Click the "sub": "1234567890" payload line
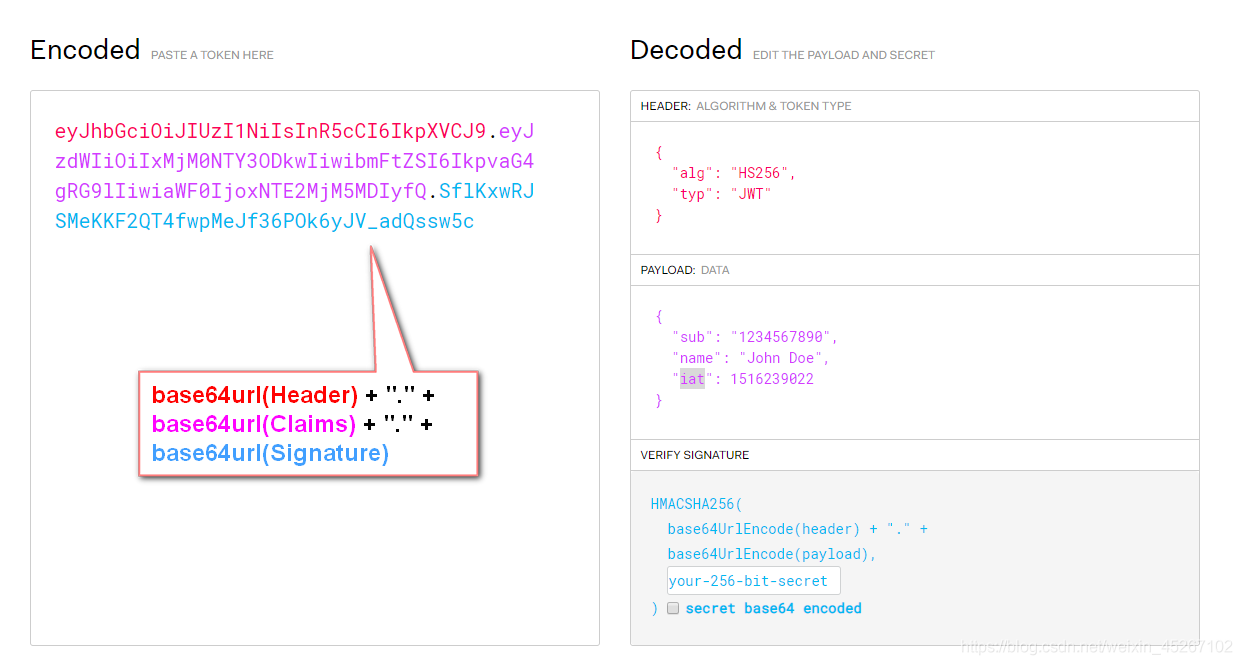 [x=755, y=337]
